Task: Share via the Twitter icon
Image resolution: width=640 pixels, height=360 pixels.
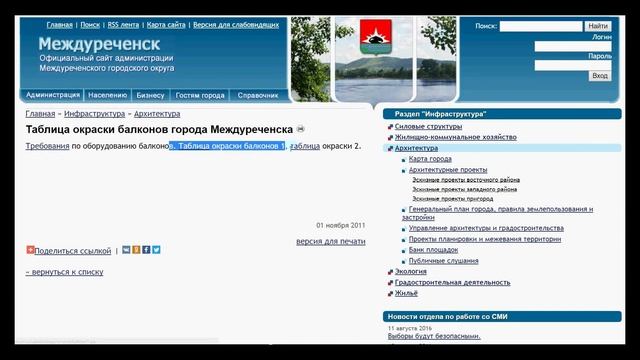Action: (156, 249)
